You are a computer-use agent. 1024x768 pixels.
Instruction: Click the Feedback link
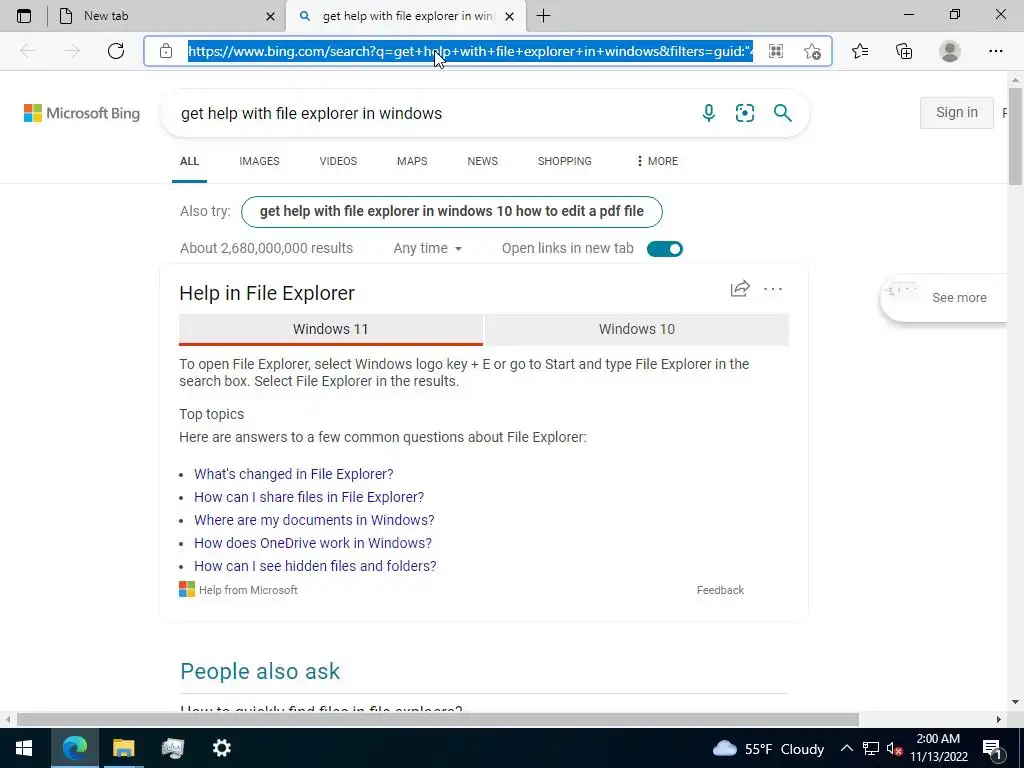[720, 590]
